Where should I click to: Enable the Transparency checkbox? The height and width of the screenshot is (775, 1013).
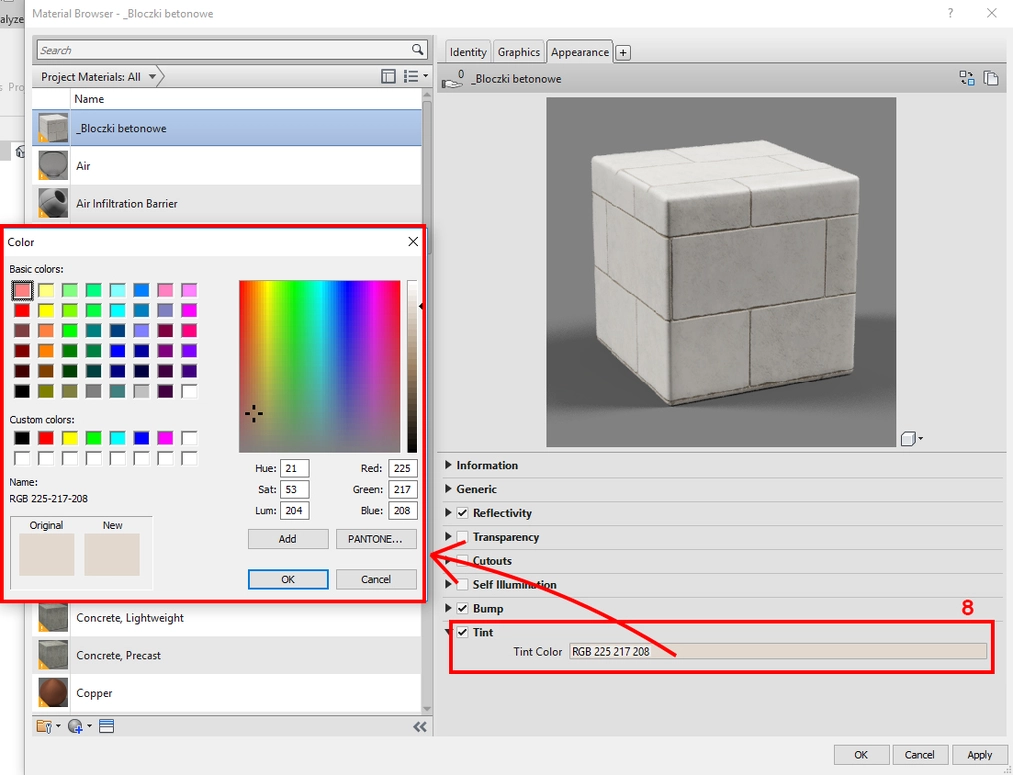coord(462,537)
